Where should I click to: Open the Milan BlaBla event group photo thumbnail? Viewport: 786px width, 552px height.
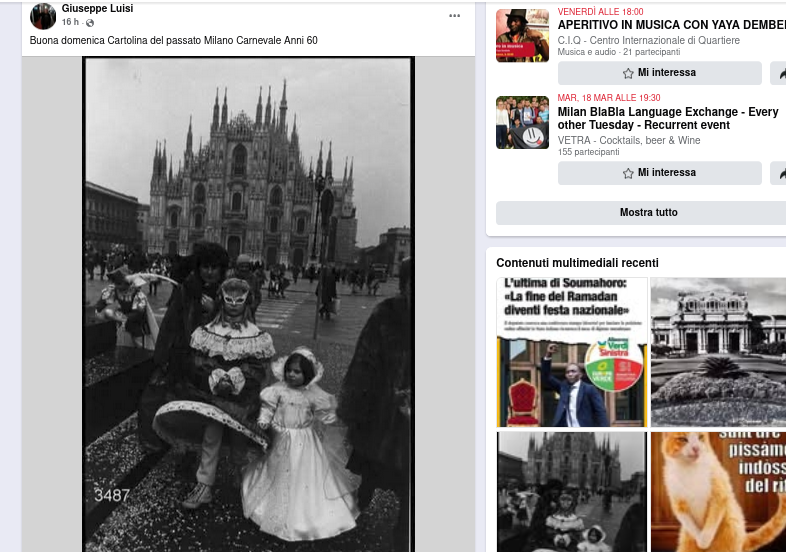[522, 123]
